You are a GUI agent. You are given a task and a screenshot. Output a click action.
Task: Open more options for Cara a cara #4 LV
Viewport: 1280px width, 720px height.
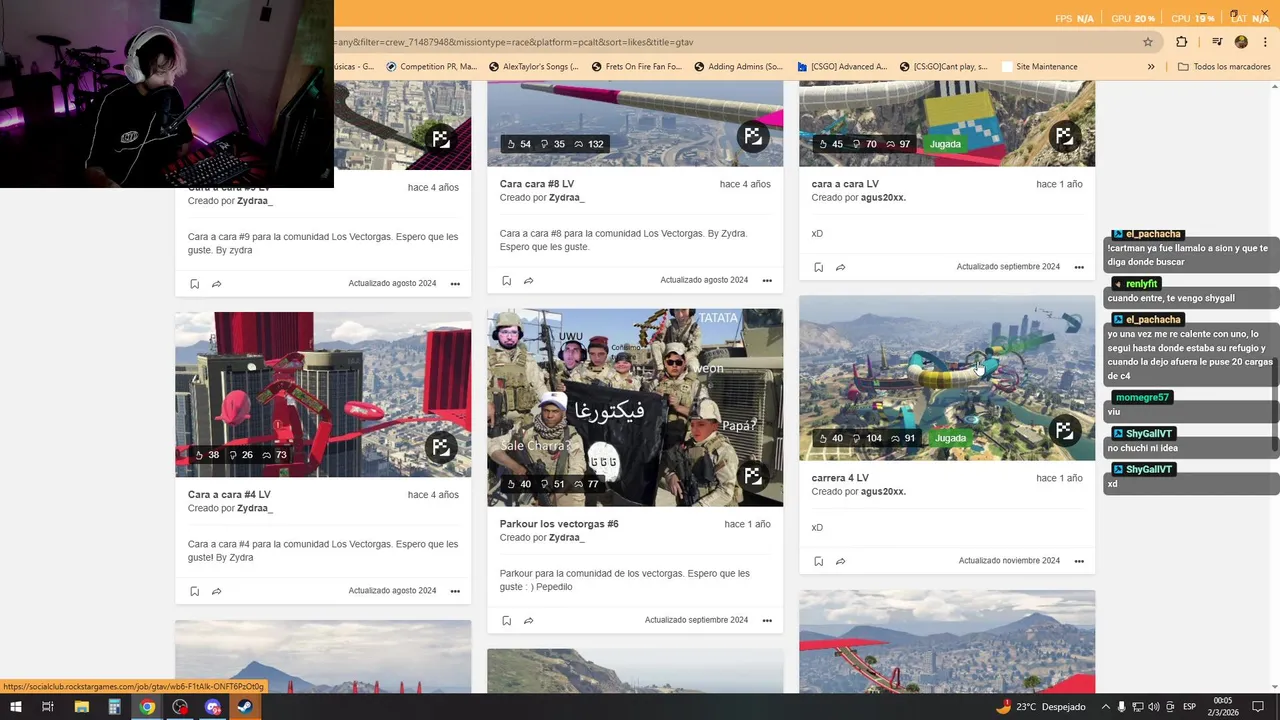coord(455,591)
